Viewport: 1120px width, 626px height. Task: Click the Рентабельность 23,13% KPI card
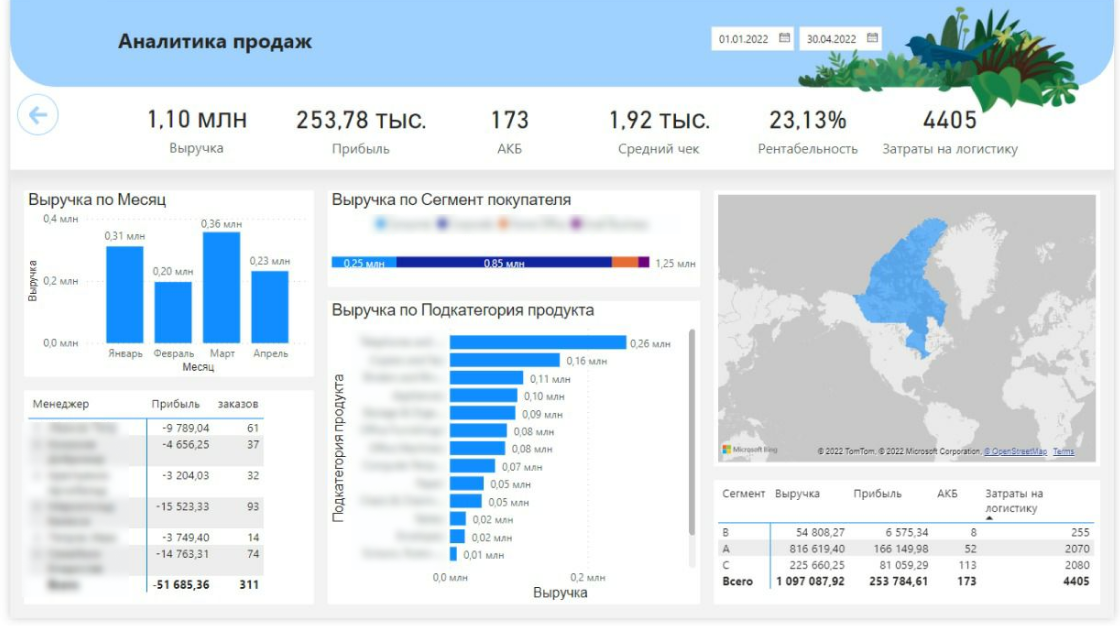(807, 131)
